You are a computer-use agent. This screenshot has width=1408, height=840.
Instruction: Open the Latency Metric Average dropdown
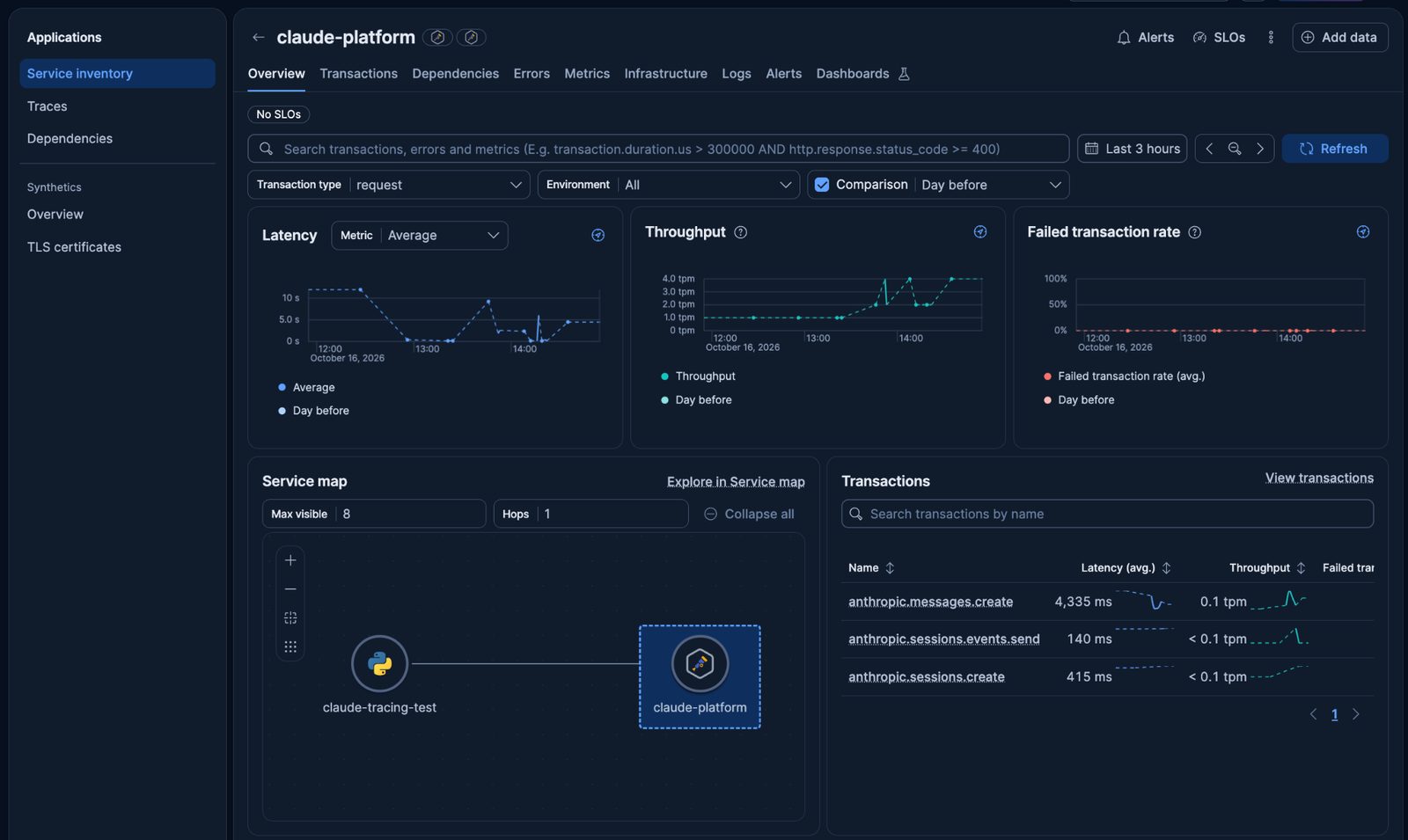[420, 235]
